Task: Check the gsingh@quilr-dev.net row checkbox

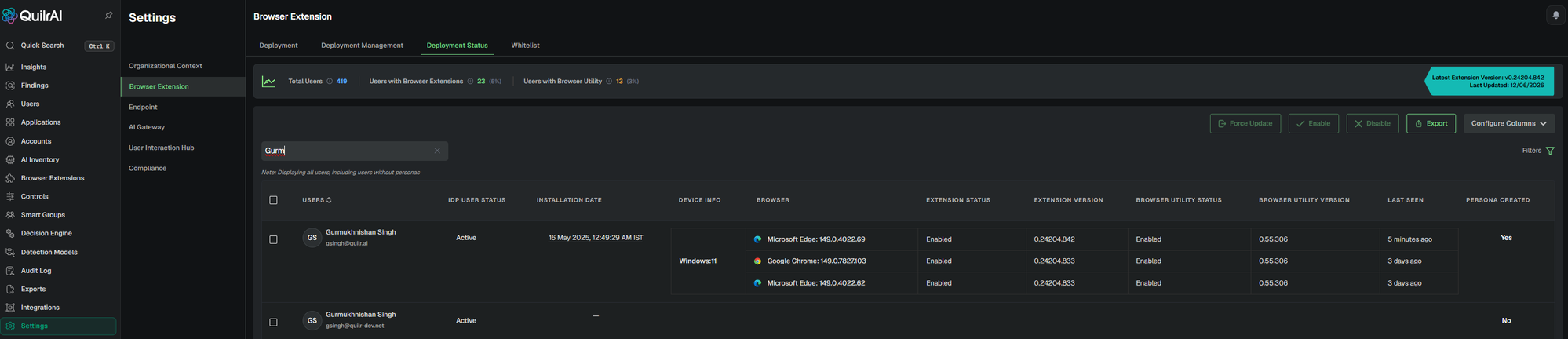Action: coord(273,322)
